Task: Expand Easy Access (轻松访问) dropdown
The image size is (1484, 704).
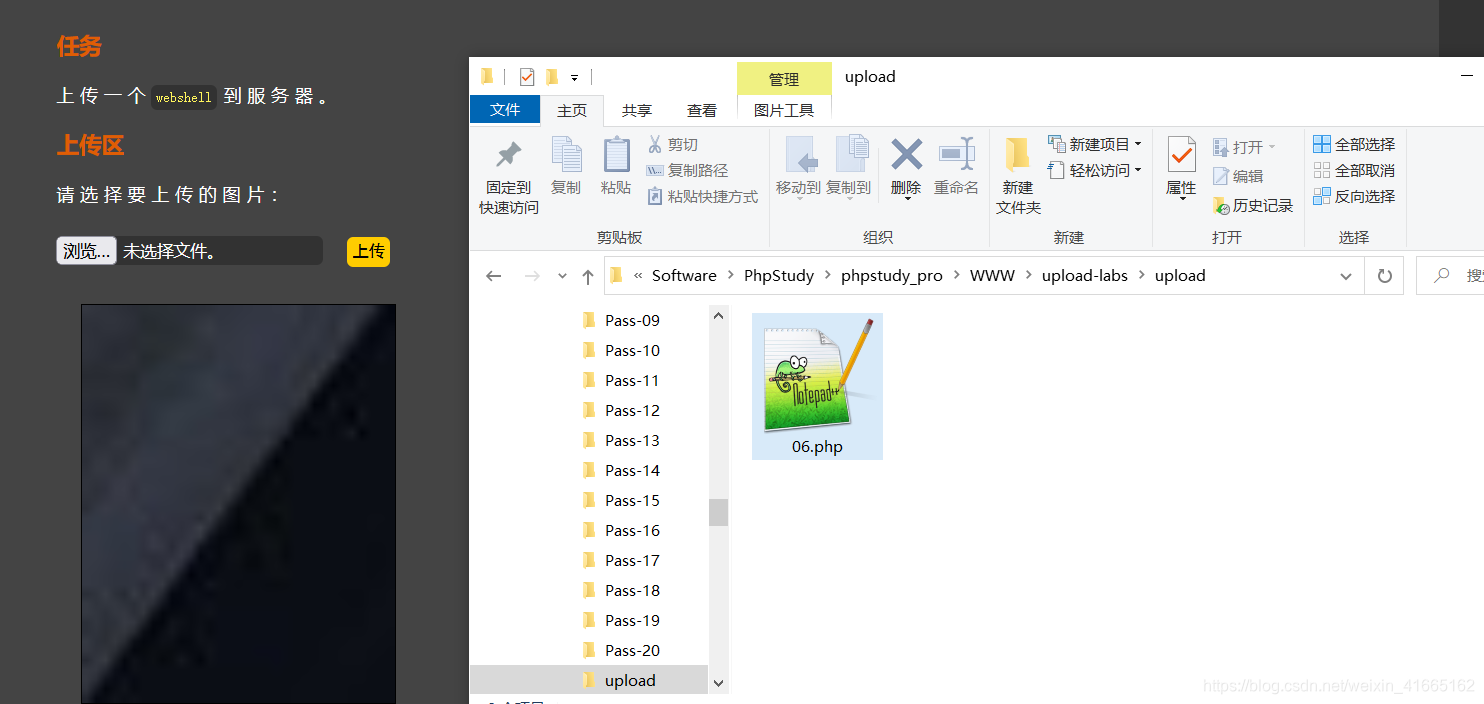Action: pyautogui.click(x=1138, y=170)
